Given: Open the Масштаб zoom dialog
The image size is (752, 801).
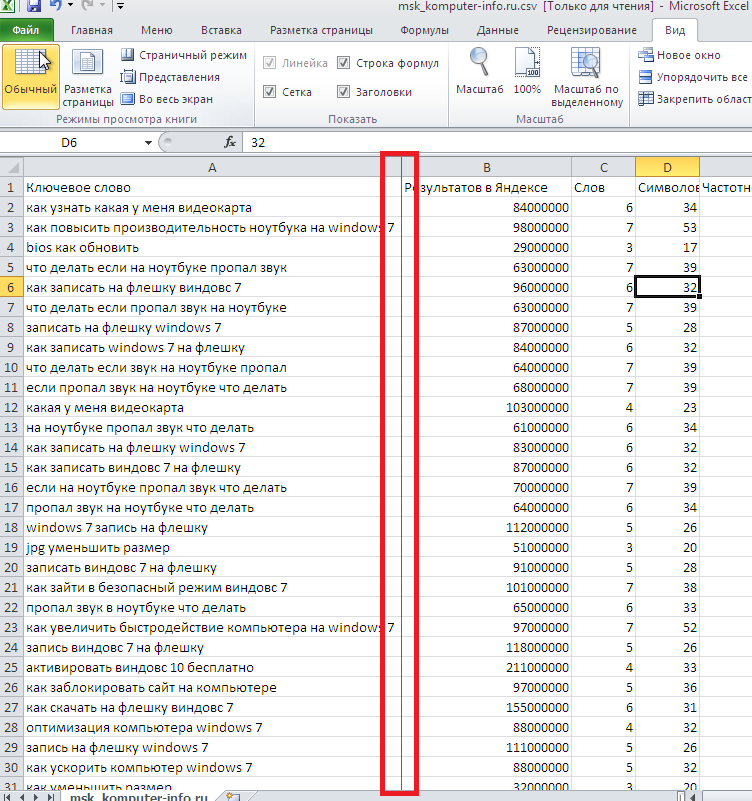Looking at the screenshot, I should tap(479, 72).
